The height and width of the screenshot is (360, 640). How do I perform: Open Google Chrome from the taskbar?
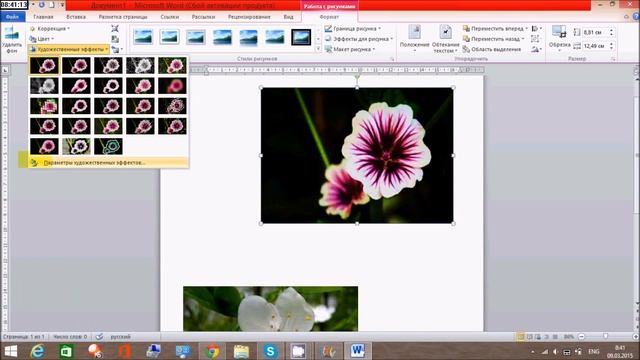pos(212,351)
